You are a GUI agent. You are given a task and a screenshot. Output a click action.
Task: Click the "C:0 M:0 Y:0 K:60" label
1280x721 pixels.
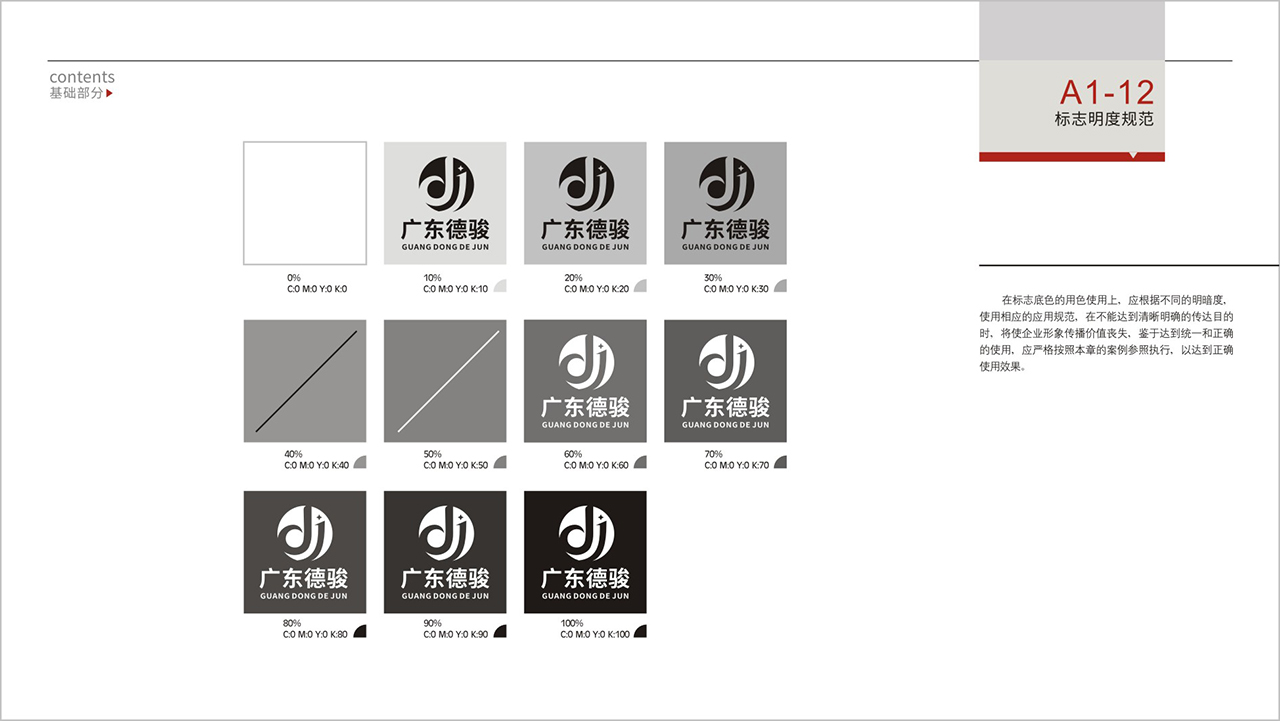[596, 465]
